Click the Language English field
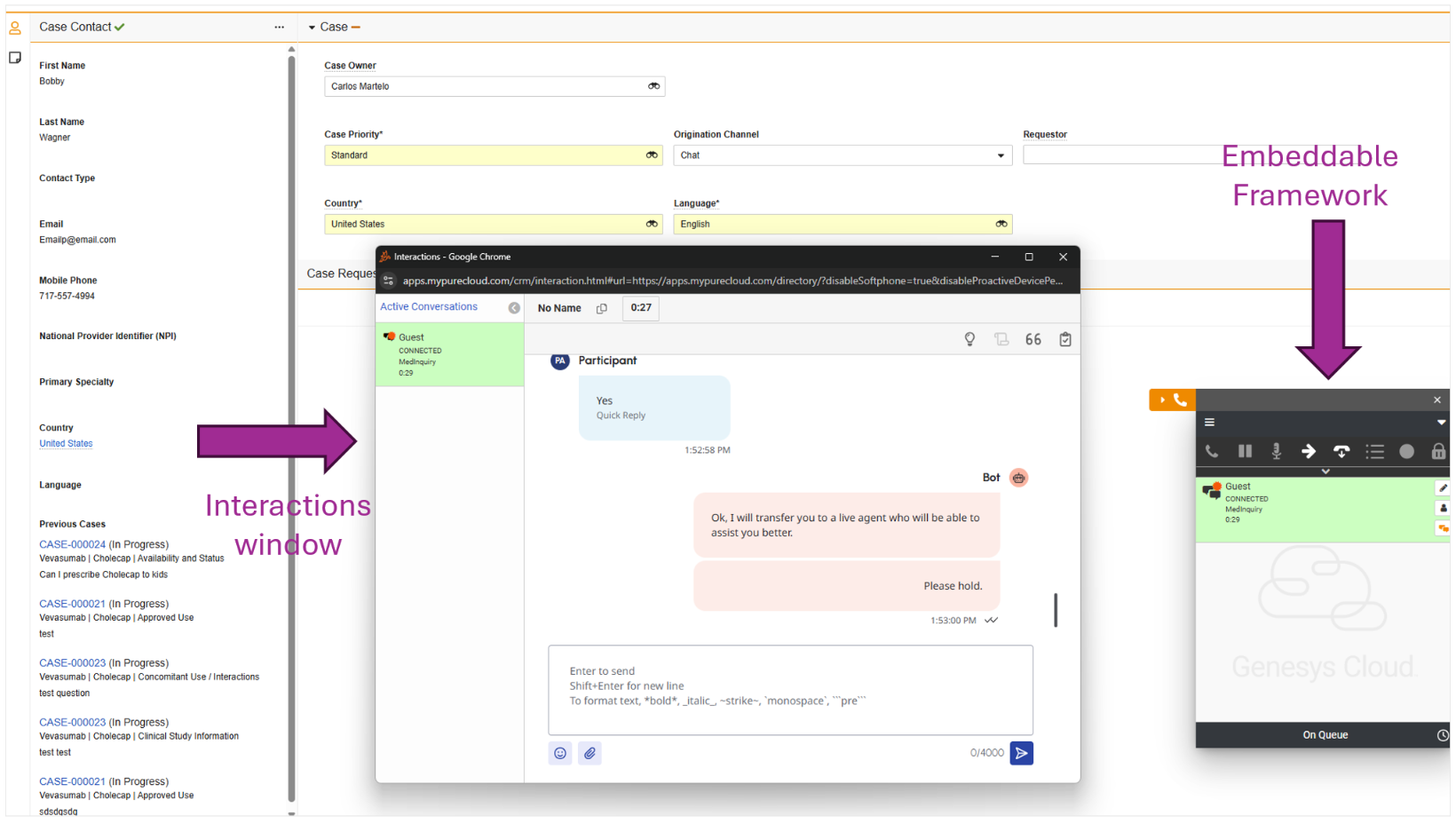The width and height of the screenshot is (1456, 824). click(843, 224)
